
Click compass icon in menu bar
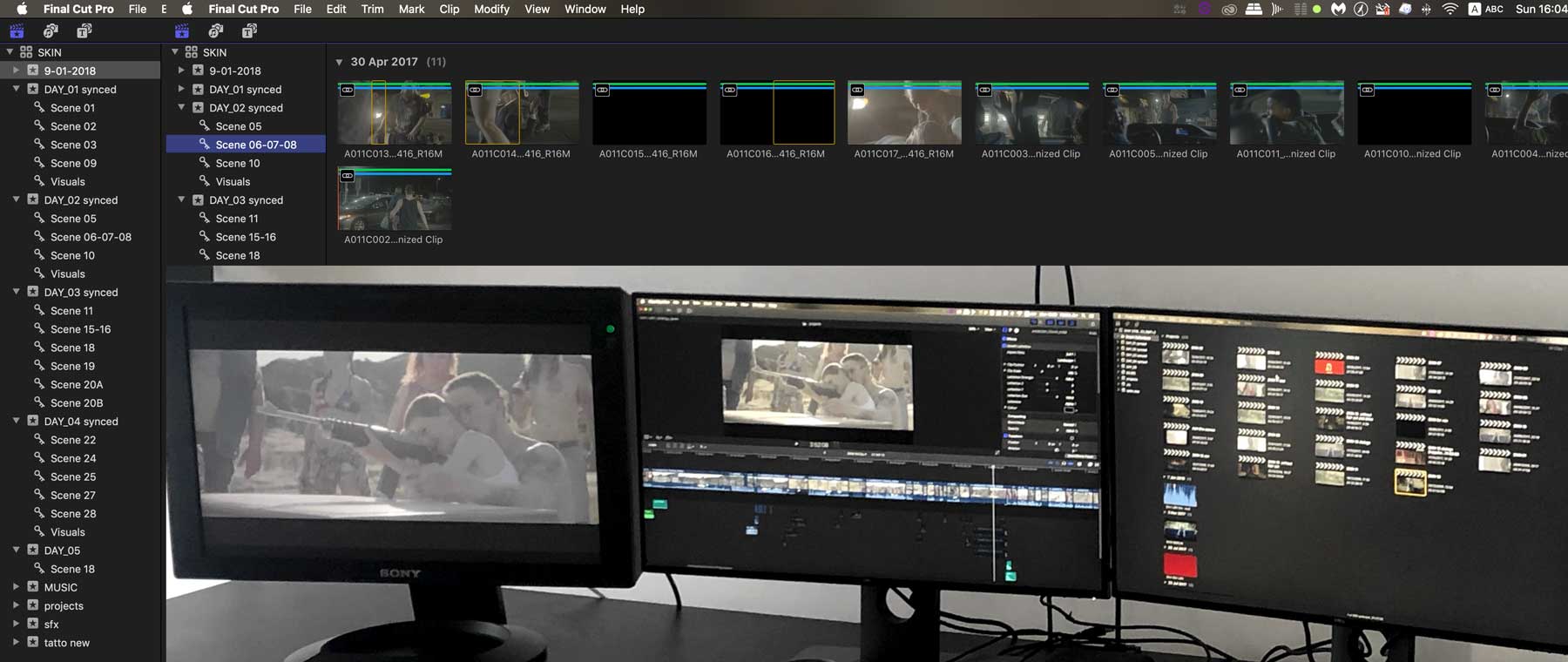(x=1361, y=10)
